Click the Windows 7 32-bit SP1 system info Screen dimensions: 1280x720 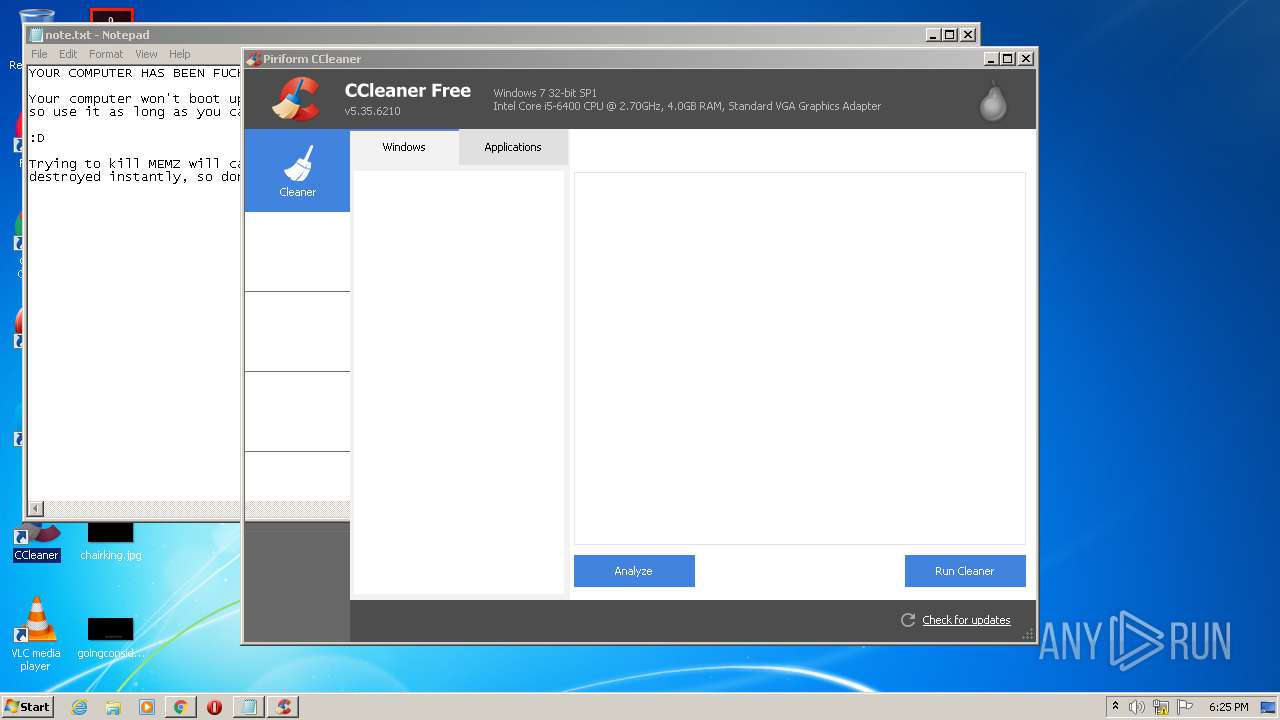pyautogui.click(x=545, y=93)
